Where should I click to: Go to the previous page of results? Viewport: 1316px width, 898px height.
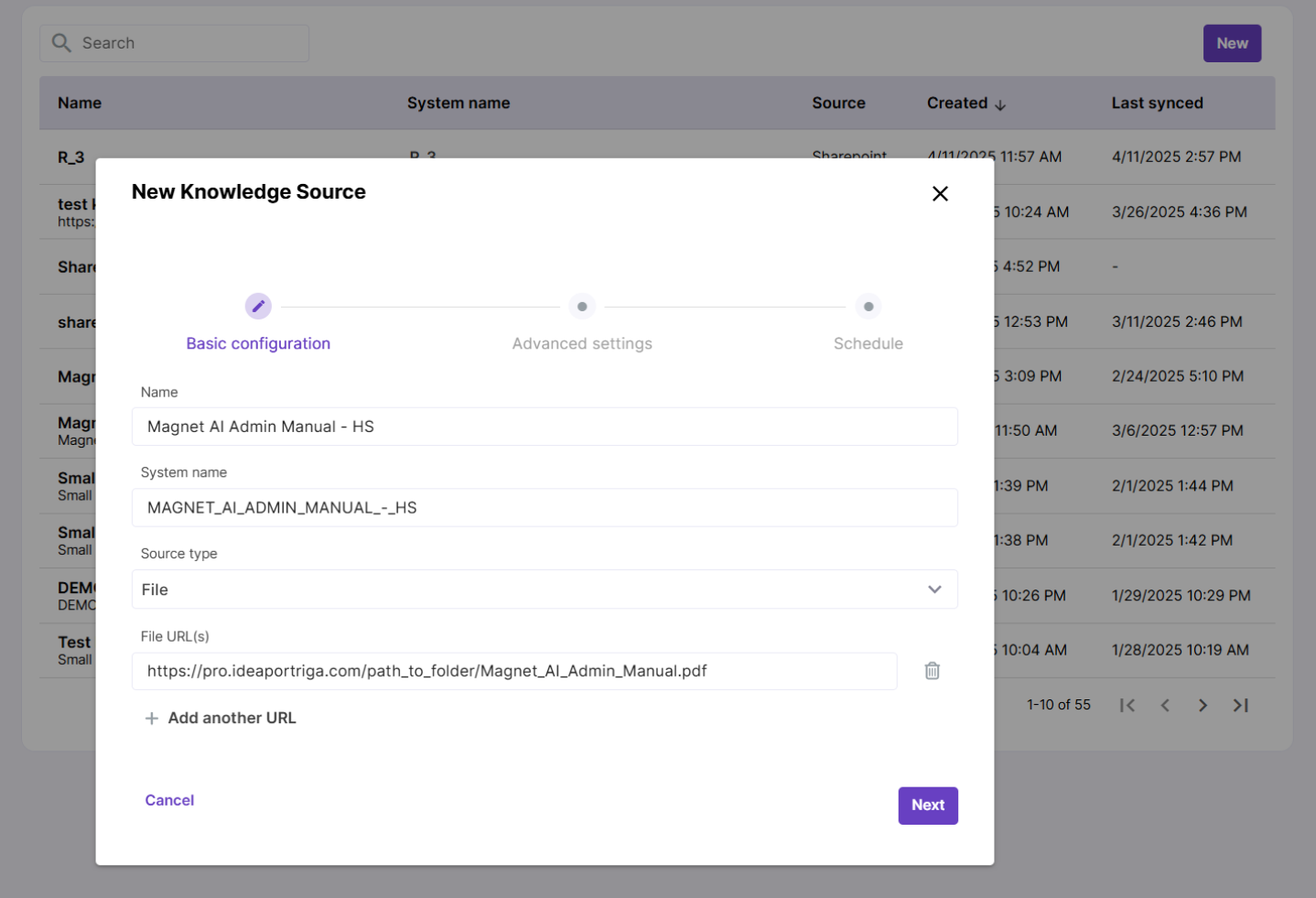point(1165,705)
